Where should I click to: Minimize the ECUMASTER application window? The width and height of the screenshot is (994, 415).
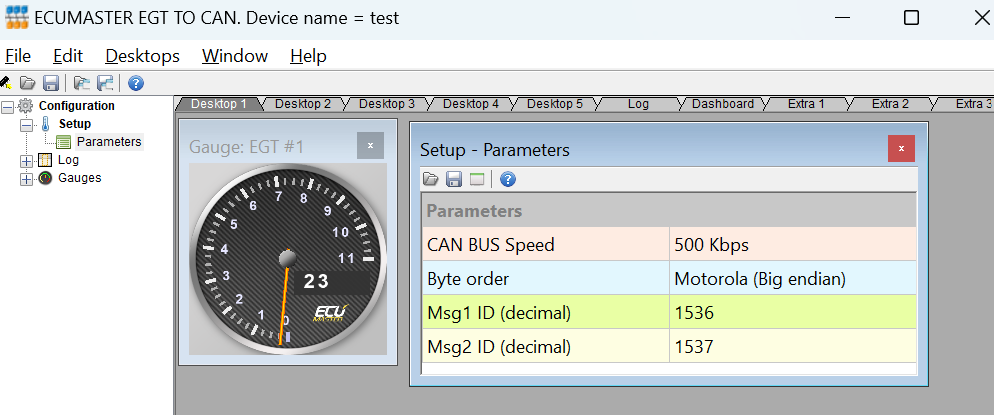pos(842,18)
